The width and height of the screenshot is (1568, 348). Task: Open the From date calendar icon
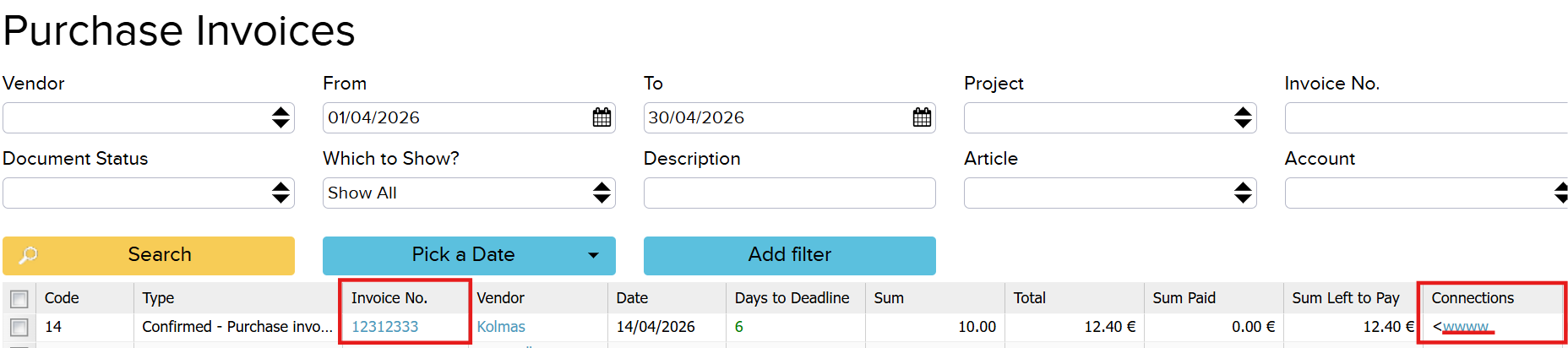[602, 117]
